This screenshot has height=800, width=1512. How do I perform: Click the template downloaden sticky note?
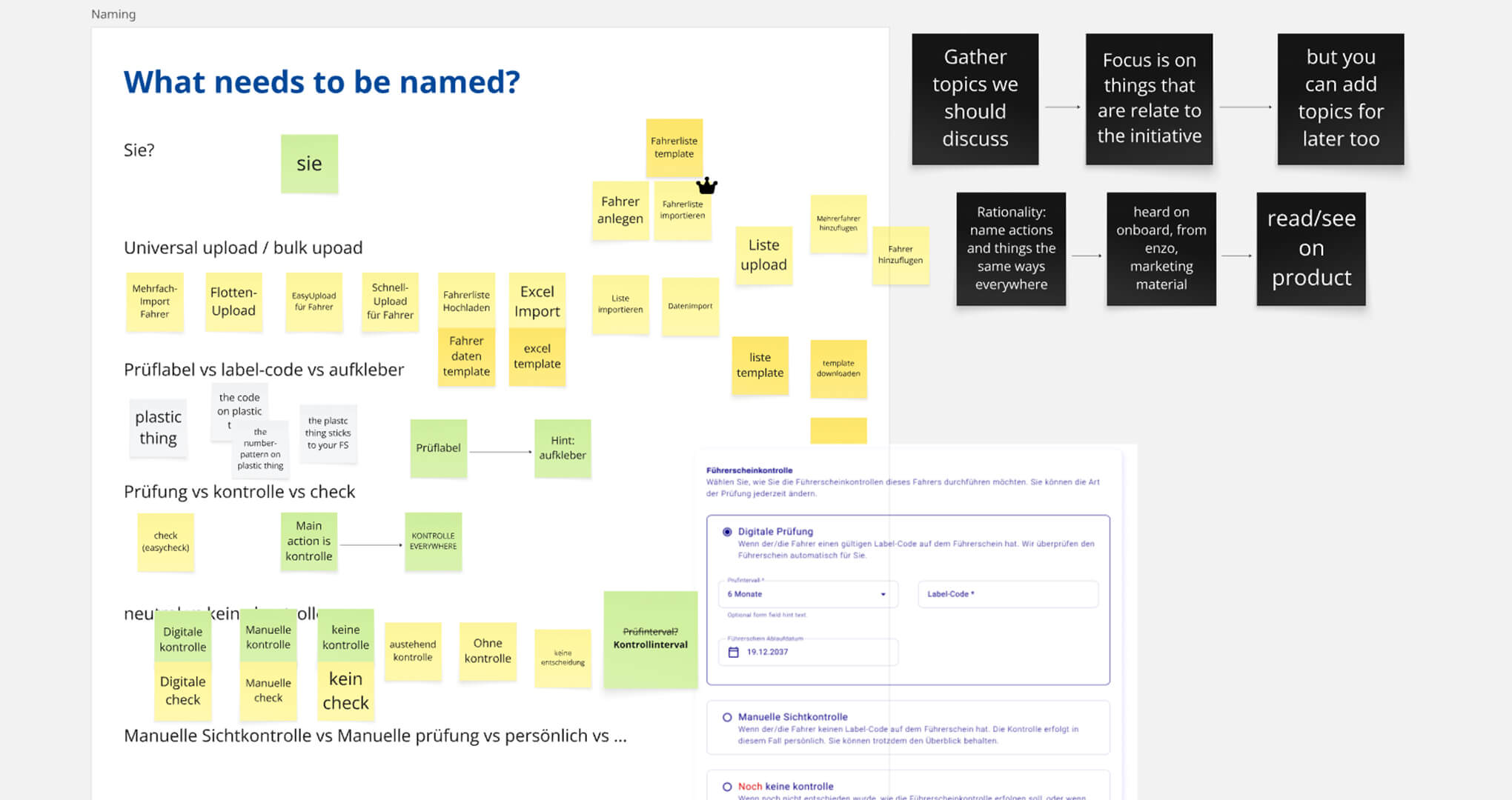tap(838, 368)
